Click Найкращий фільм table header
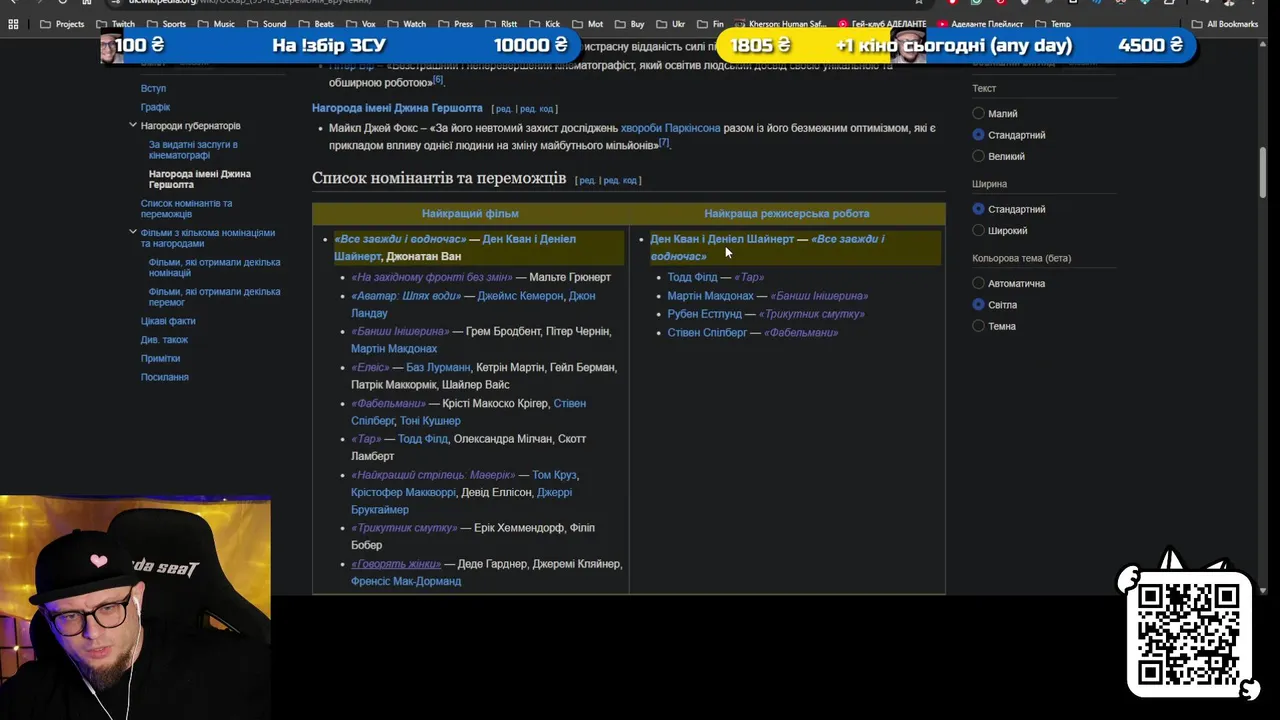The width and height of the screenshot is (1280, 720). pyautogui.click(x=470, y=214)
